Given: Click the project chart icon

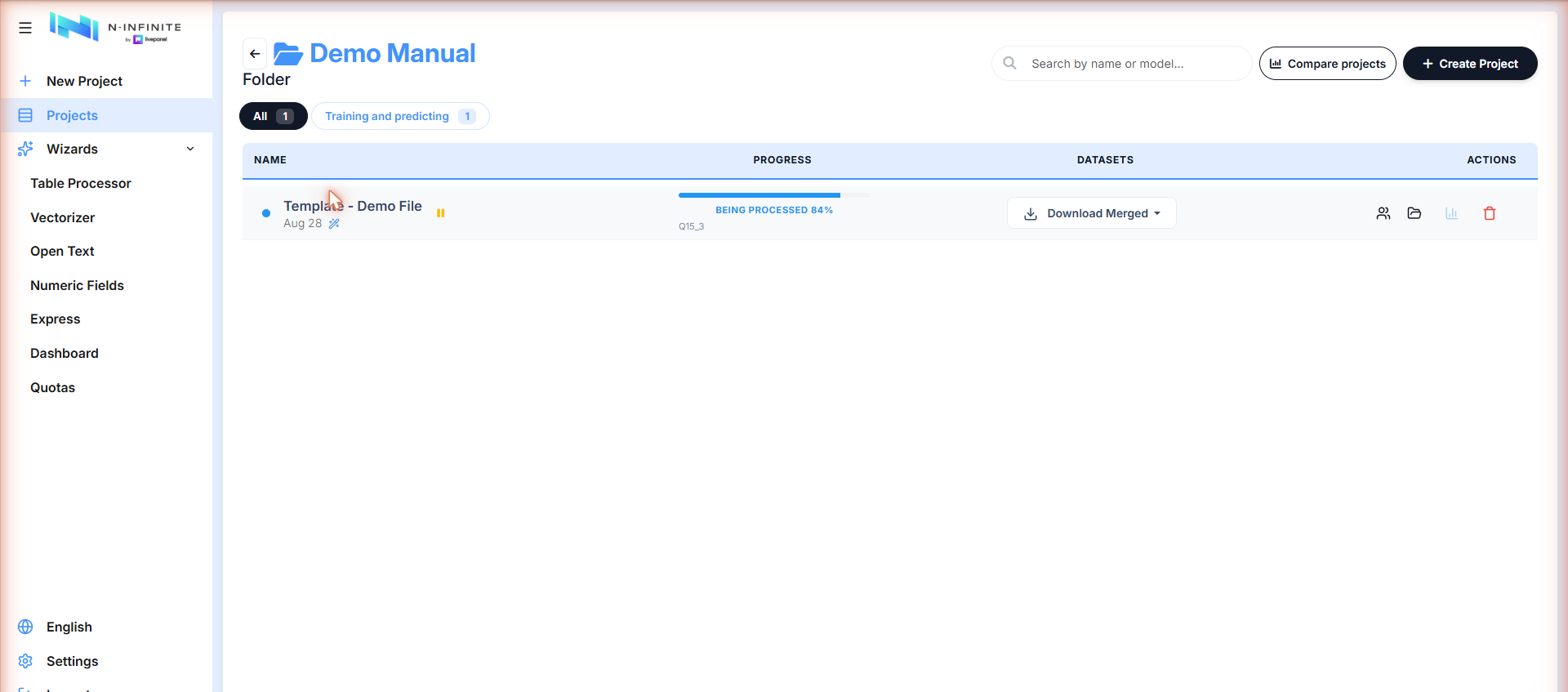Looking at the screenshot, I should (x=1451, y=213).
